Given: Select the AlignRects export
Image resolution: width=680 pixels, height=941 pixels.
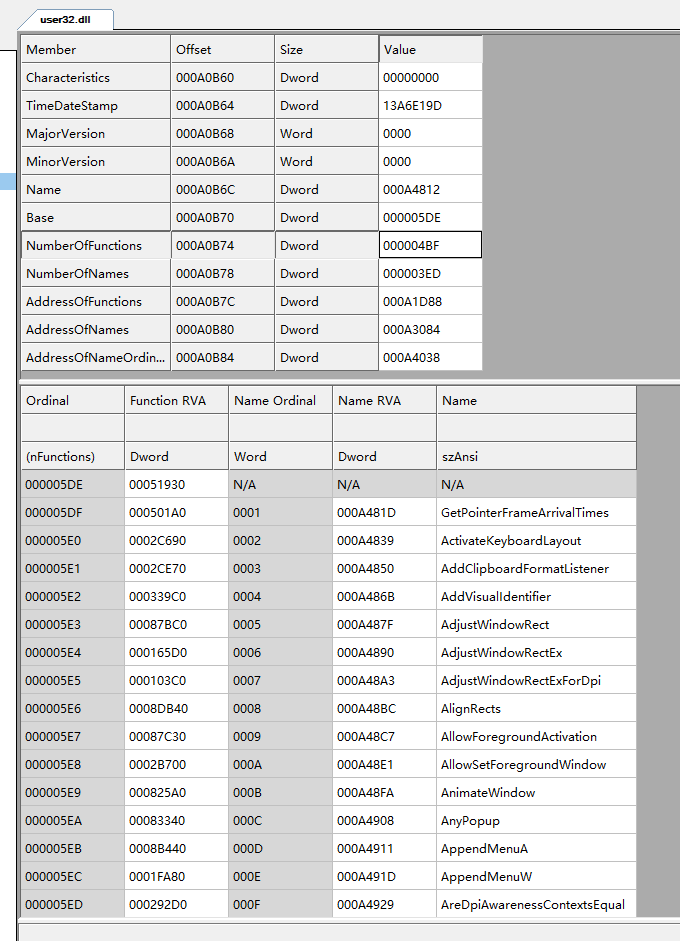Looking at the screenshot, I should tap(537, 709).
